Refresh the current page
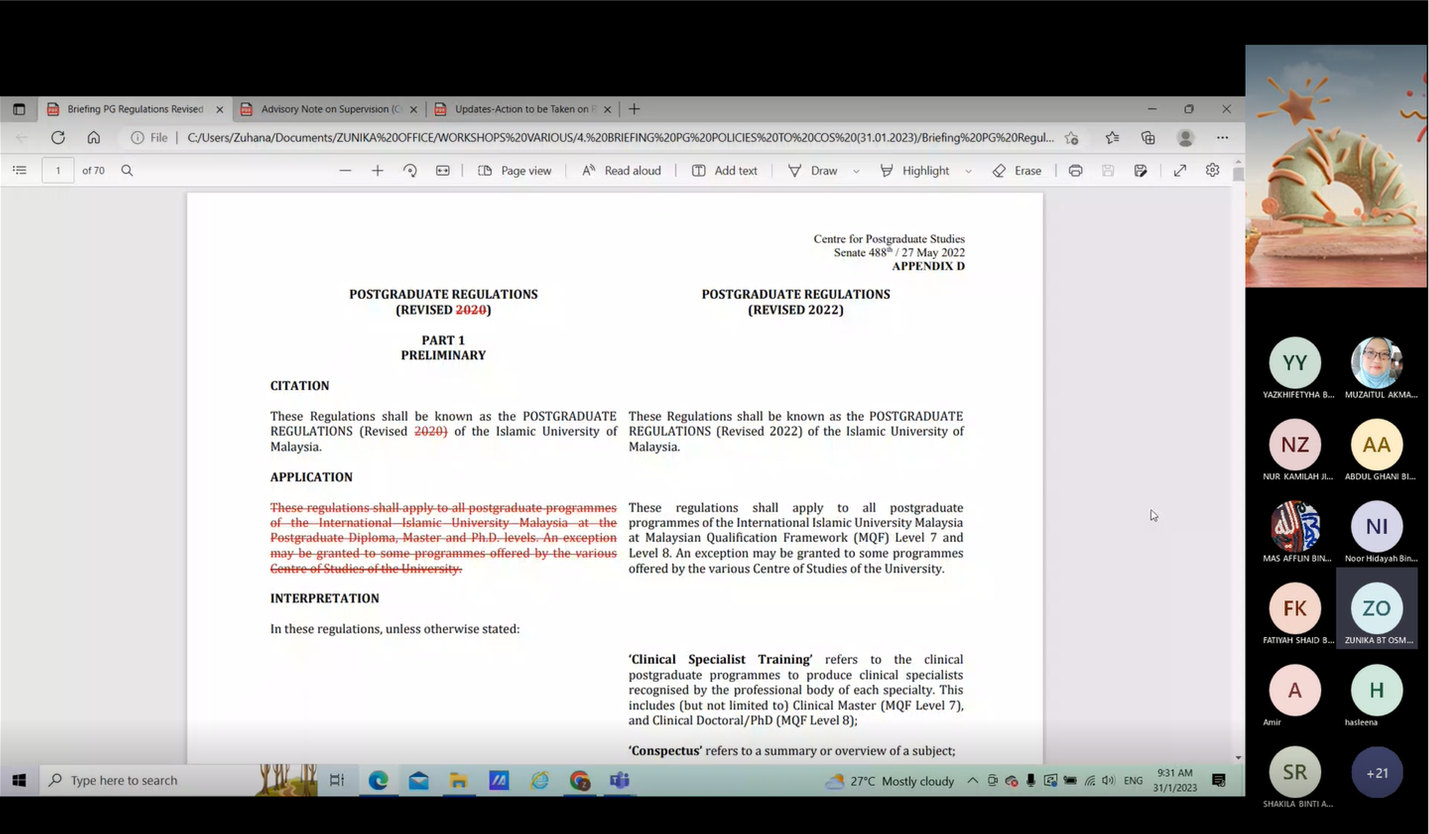Viewport: 1429px width, 834px height. 58,138
